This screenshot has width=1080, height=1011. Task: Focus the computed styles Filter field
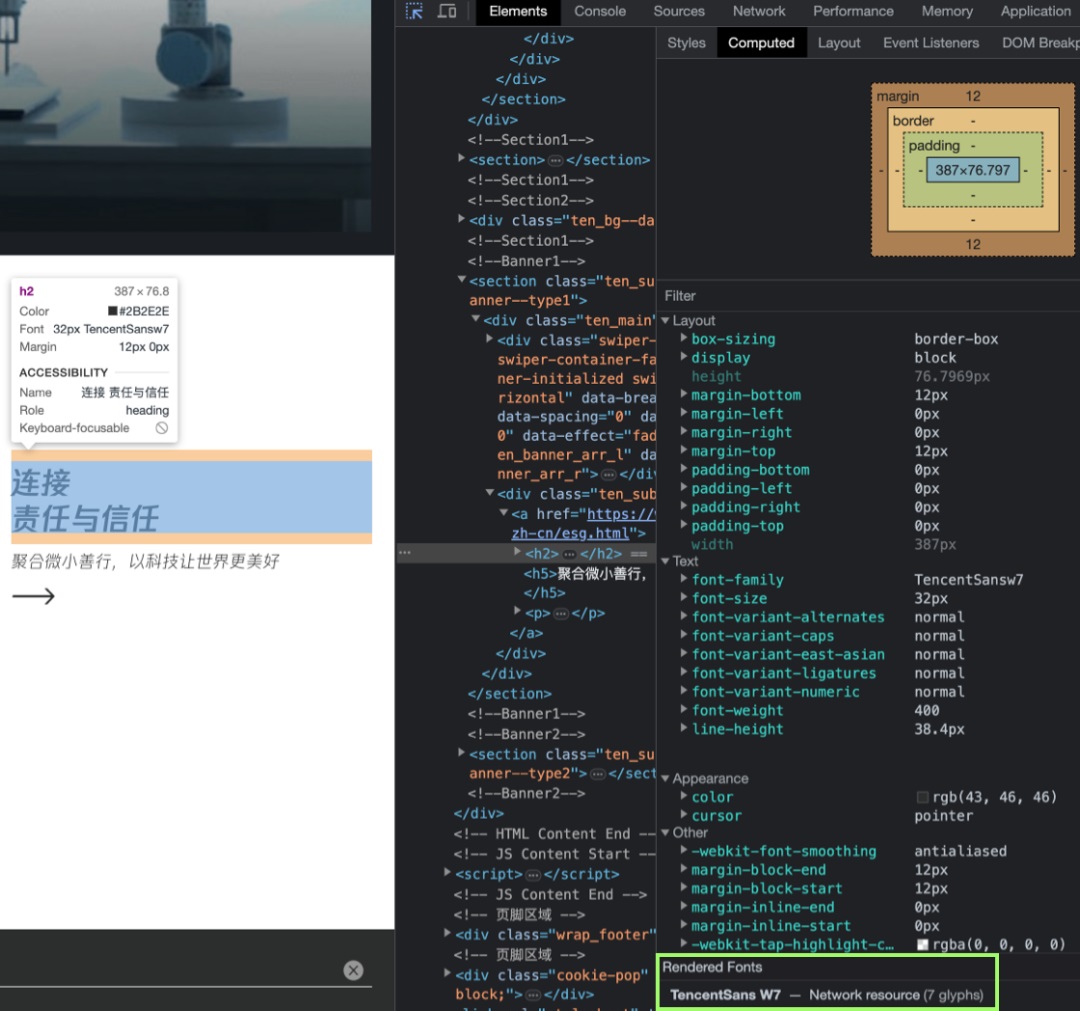click(860, 296)
